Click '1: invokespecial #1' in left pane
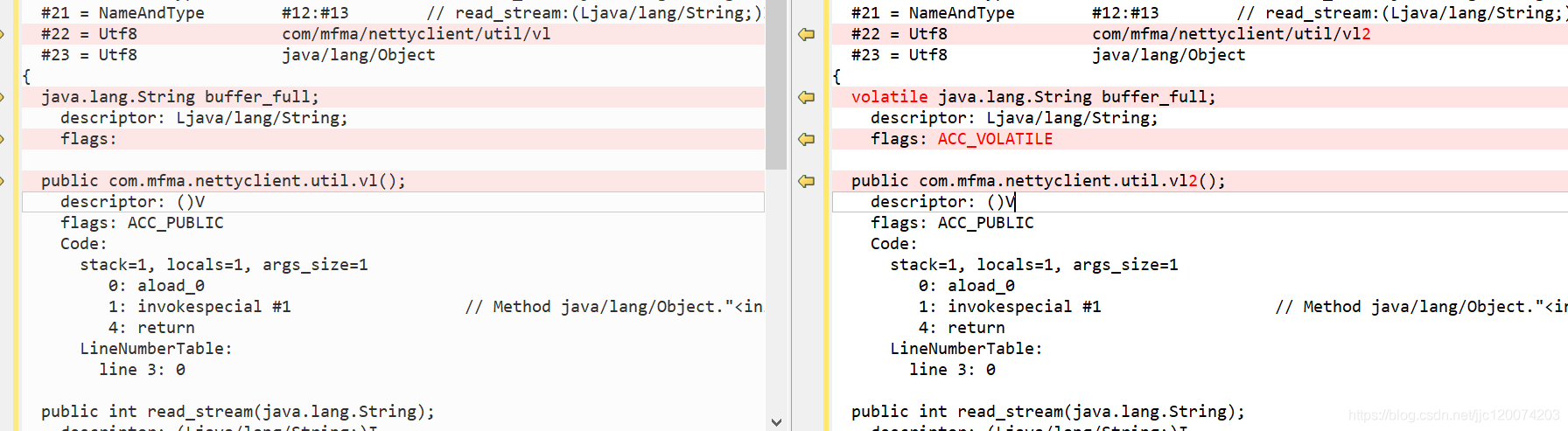 click(x=199, y=307)
